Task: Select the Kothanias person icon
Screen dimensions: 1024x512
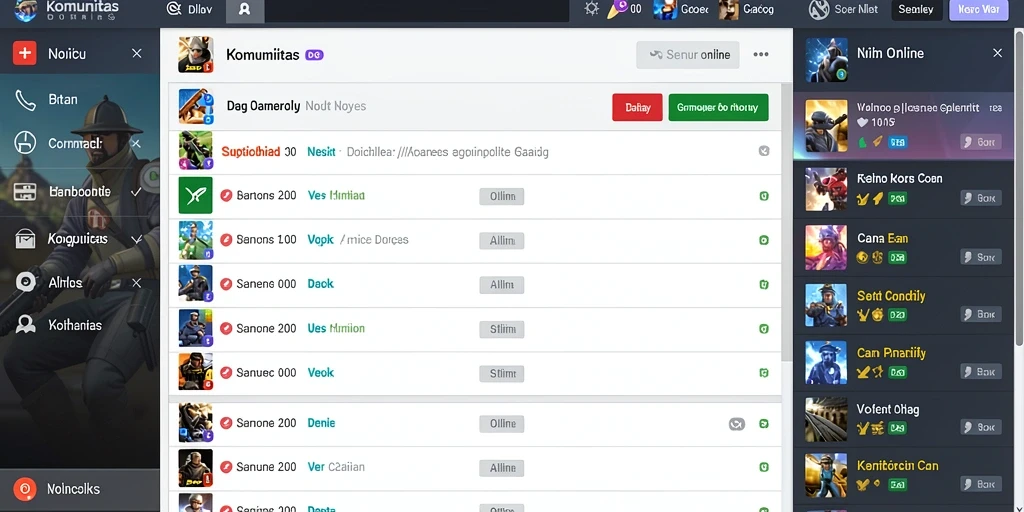Action: click(x=25, y=325)
